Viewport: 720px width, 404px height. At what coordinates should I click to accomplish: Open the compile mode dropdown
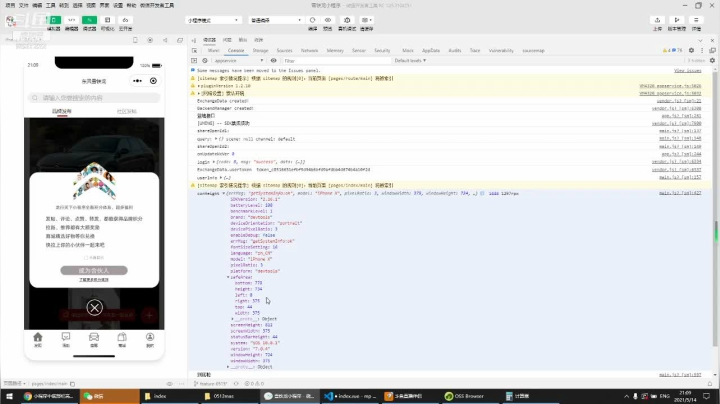click(276, 20)
